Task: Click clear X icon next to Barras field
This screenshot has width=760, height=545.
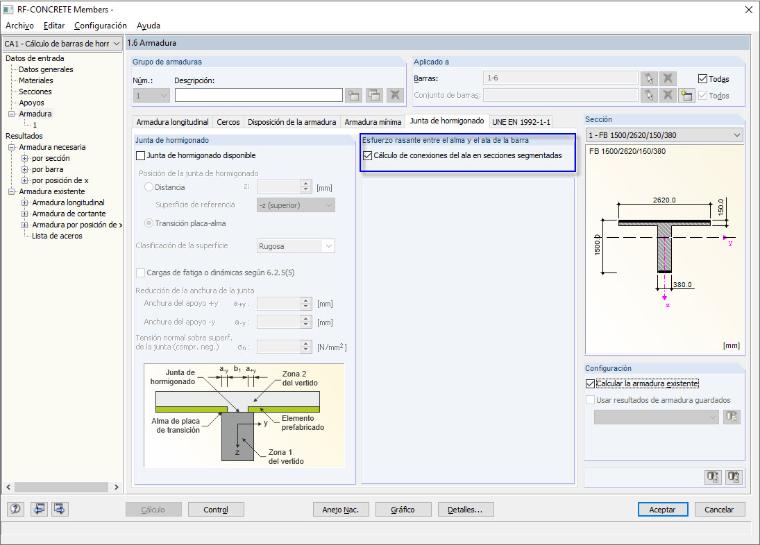Action: click(668, 78)
